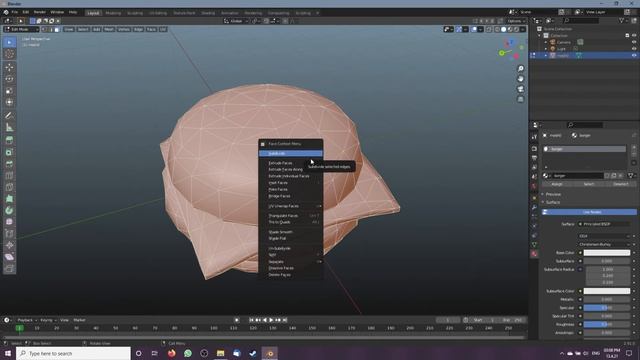Image resolution: width=640 pixels, height=360 pixels.
Task: Choose Triangulate Faces in context menu
Action: tap(291, 216)
